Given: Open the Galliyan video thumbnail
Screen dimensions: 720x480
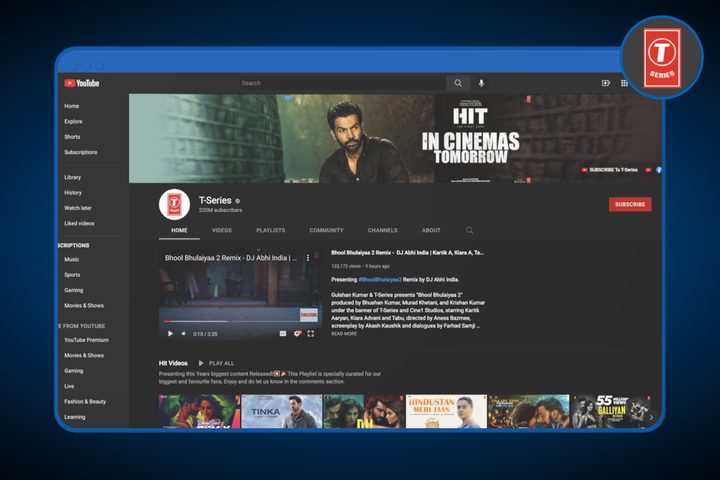Looking at the screenshot, I should click(611, 411).
